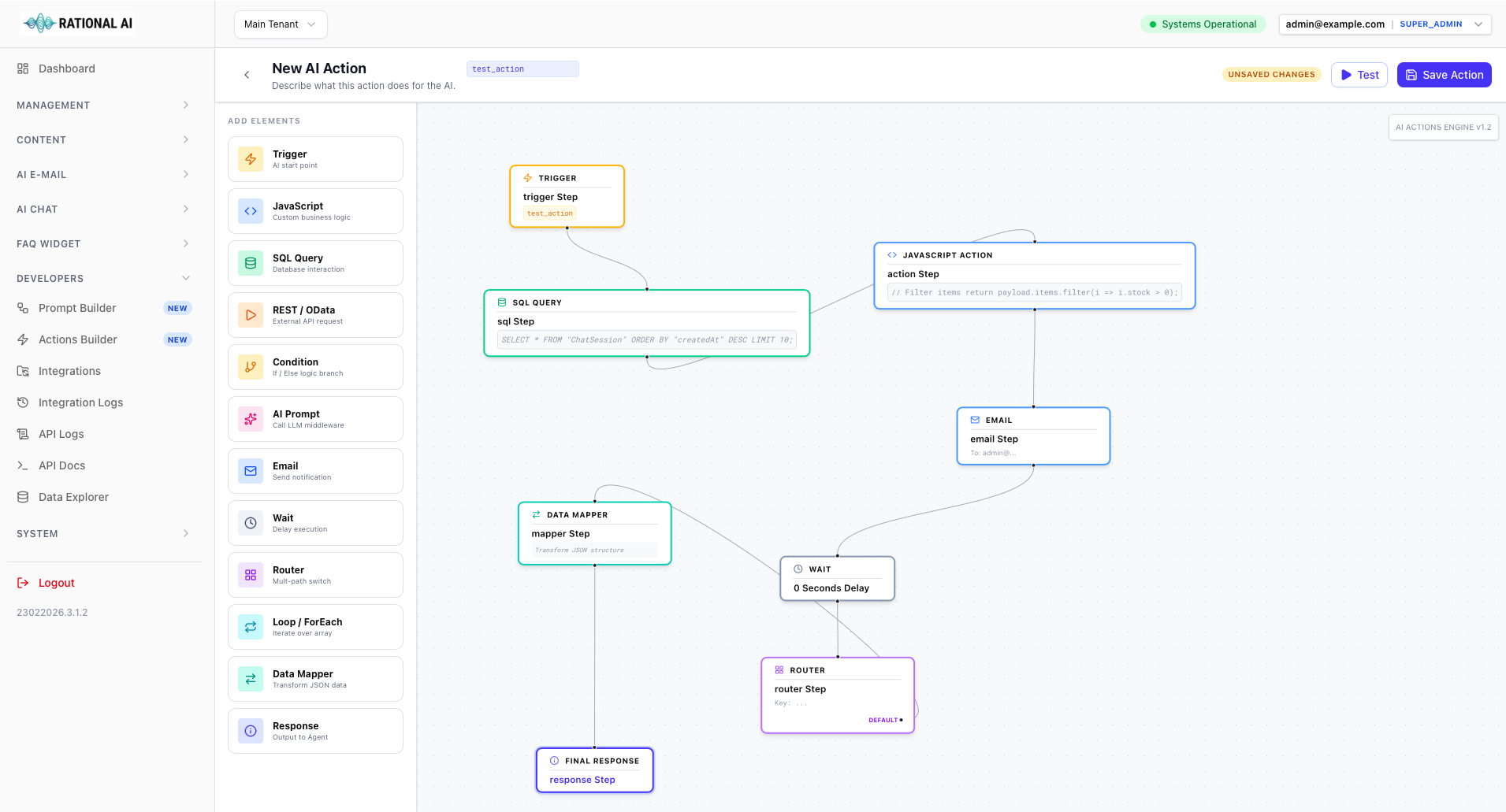Image resolution: width=1506 pixels, height=812 pixels.
Task: Open the Prompt Builder tool
Action: click(76, 308)
